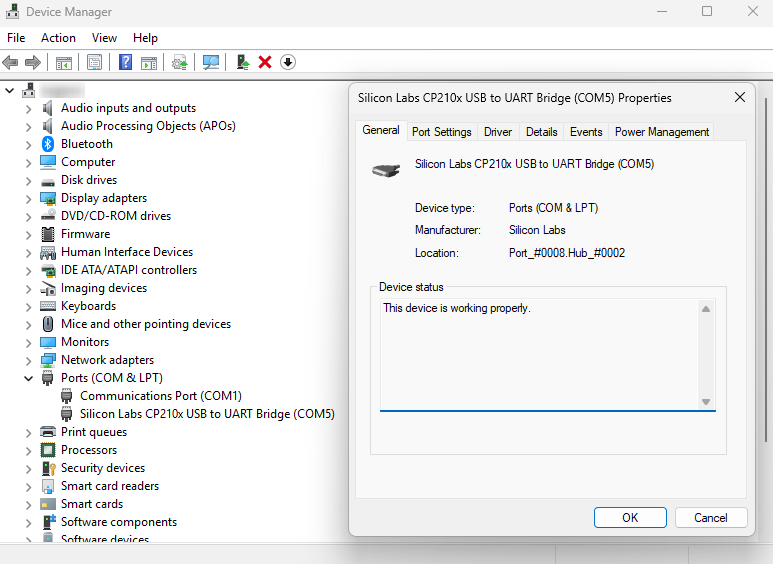Image resolution: width=773 pixels, height=564 pixels.
Task: Click Show/Hide Console Tree toolbar icon
Action: [x=64, y=63]
